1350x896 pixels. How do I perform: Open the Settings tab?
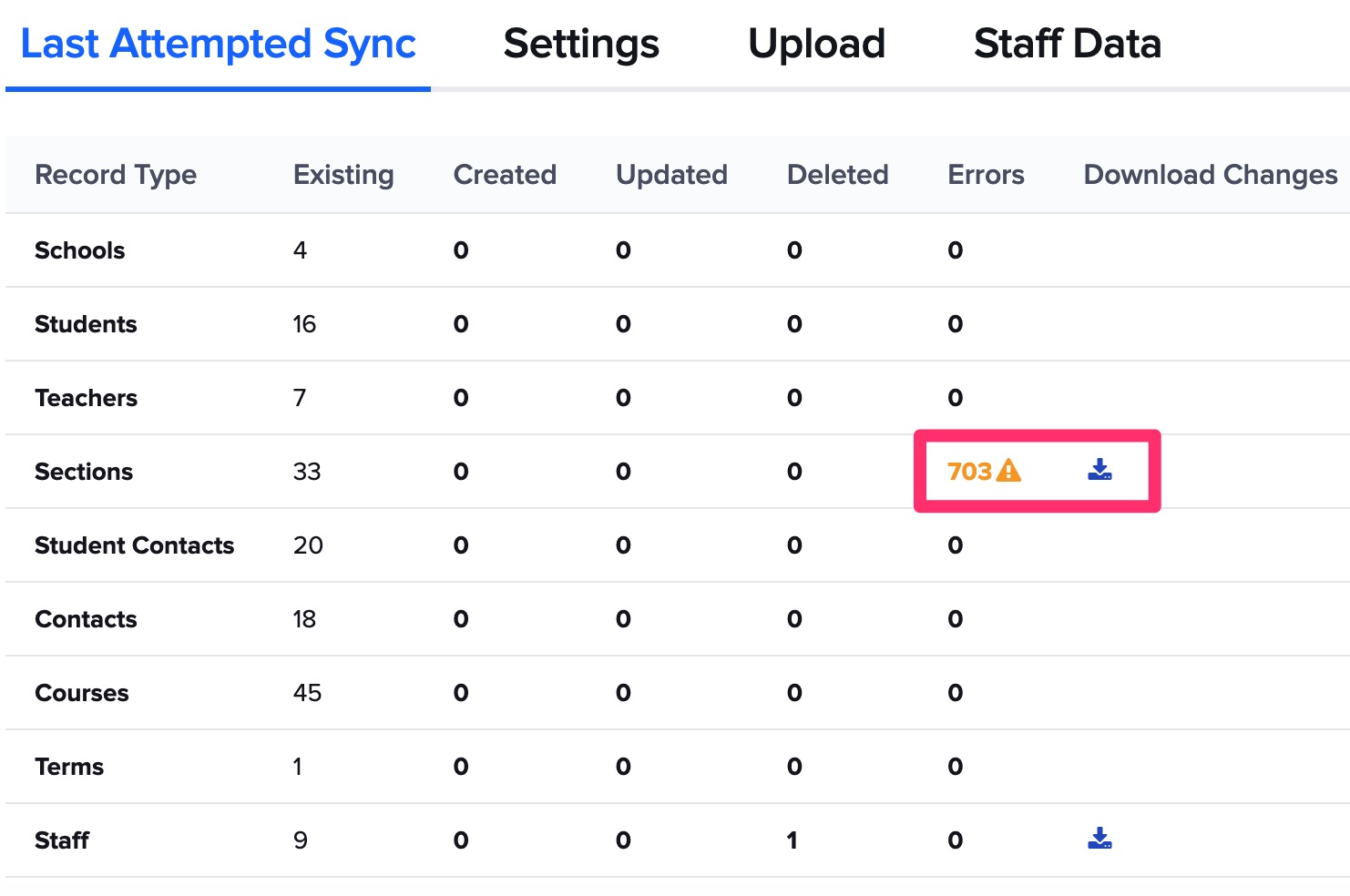point(581,43)
